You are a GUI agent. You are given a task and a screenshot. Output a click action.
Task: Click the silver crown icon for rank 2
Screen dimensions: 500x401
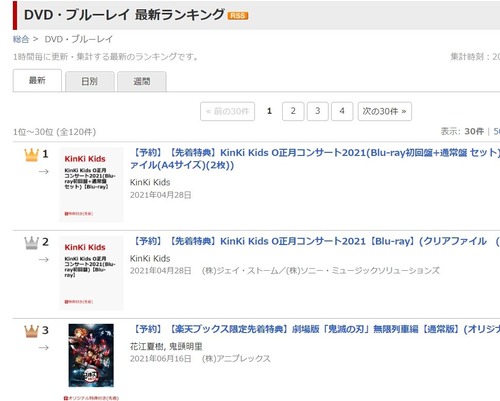[x=31, y=243]
